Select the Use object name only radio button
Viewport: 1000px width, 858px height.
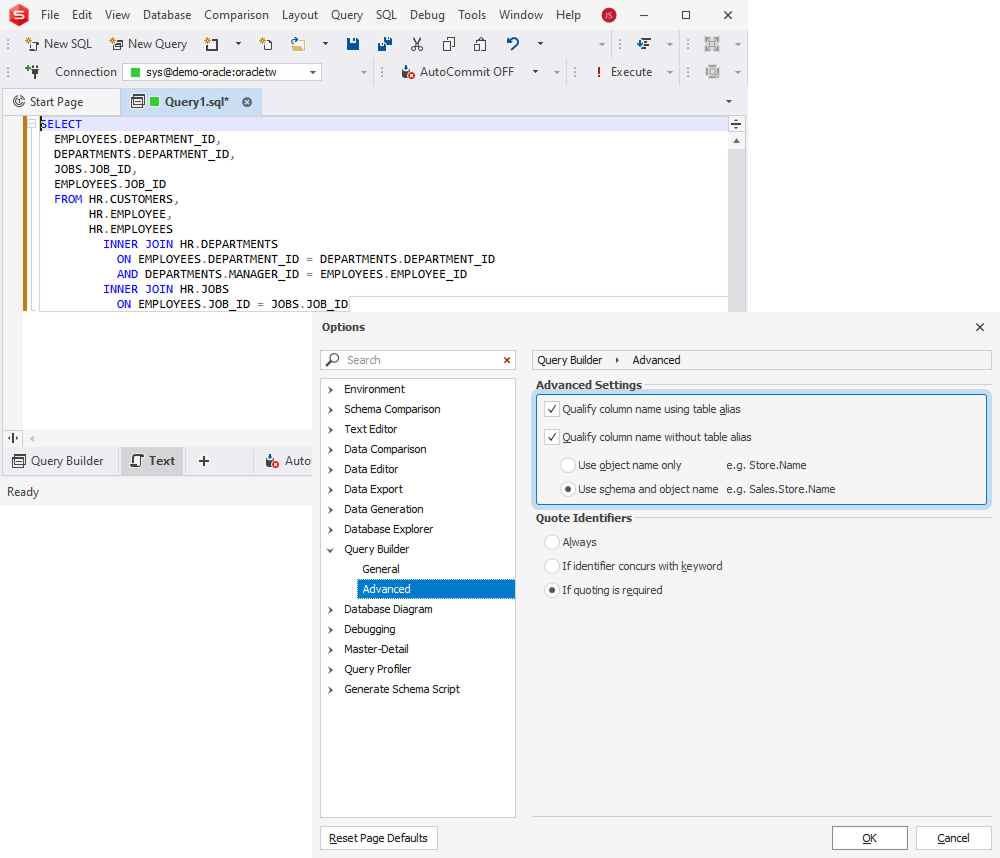tap(568, 465)
